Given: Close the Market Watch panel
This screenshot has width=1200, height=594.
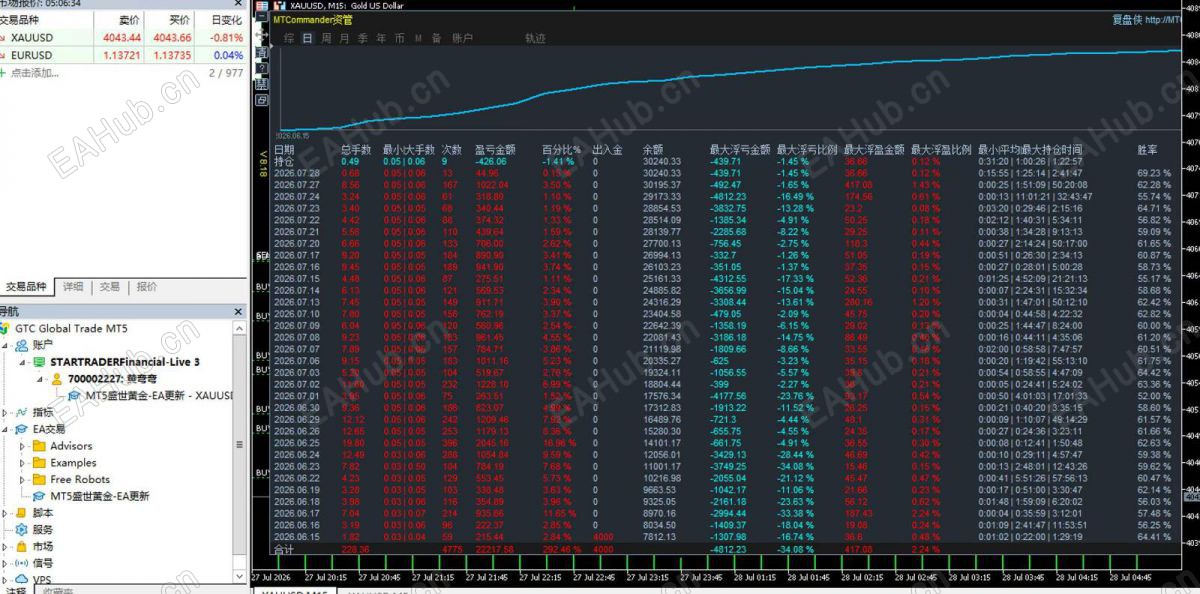Looking at the screenshot, I should 239,4.
